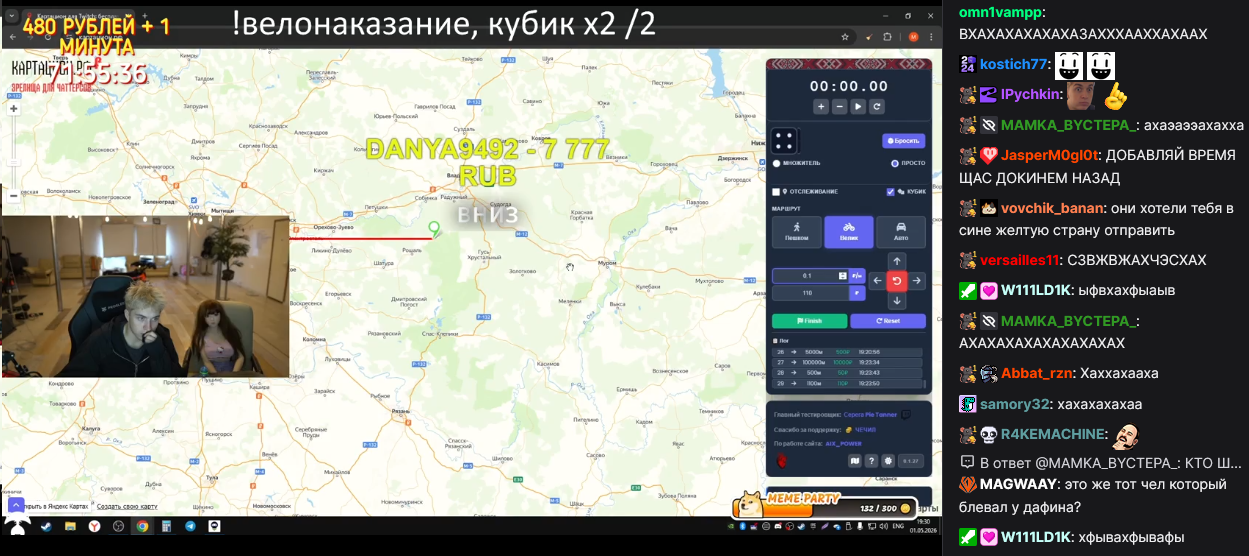Screen dimensions: 1249x556
Task: Click the purple ₽/км unit button
Action: pos(857,275)
